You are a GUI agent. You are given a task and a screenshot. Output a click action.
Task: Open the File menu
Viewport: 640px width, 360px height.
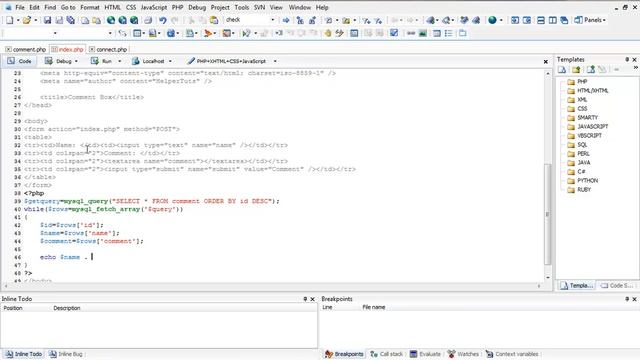pos(20,7)
